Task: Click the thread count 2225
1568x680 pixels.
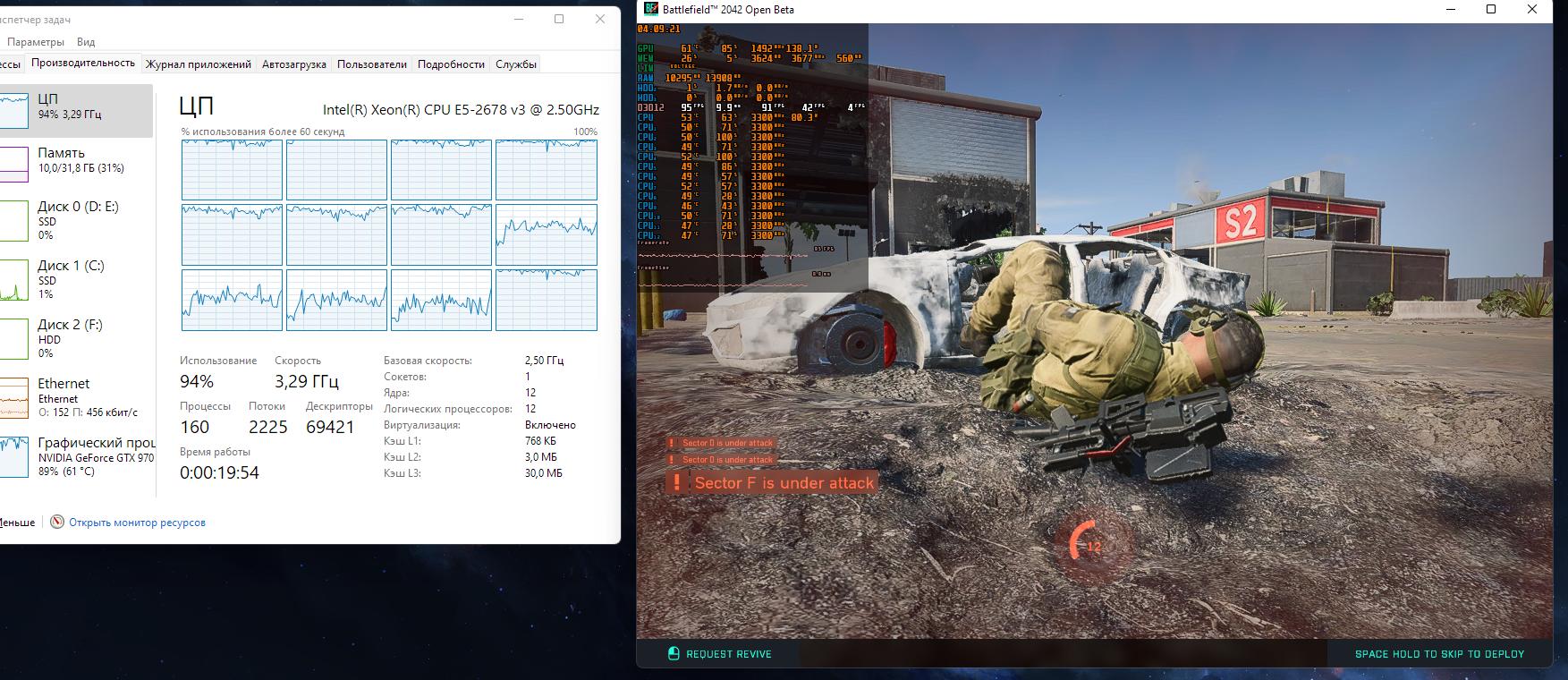Action: point(268,428)
